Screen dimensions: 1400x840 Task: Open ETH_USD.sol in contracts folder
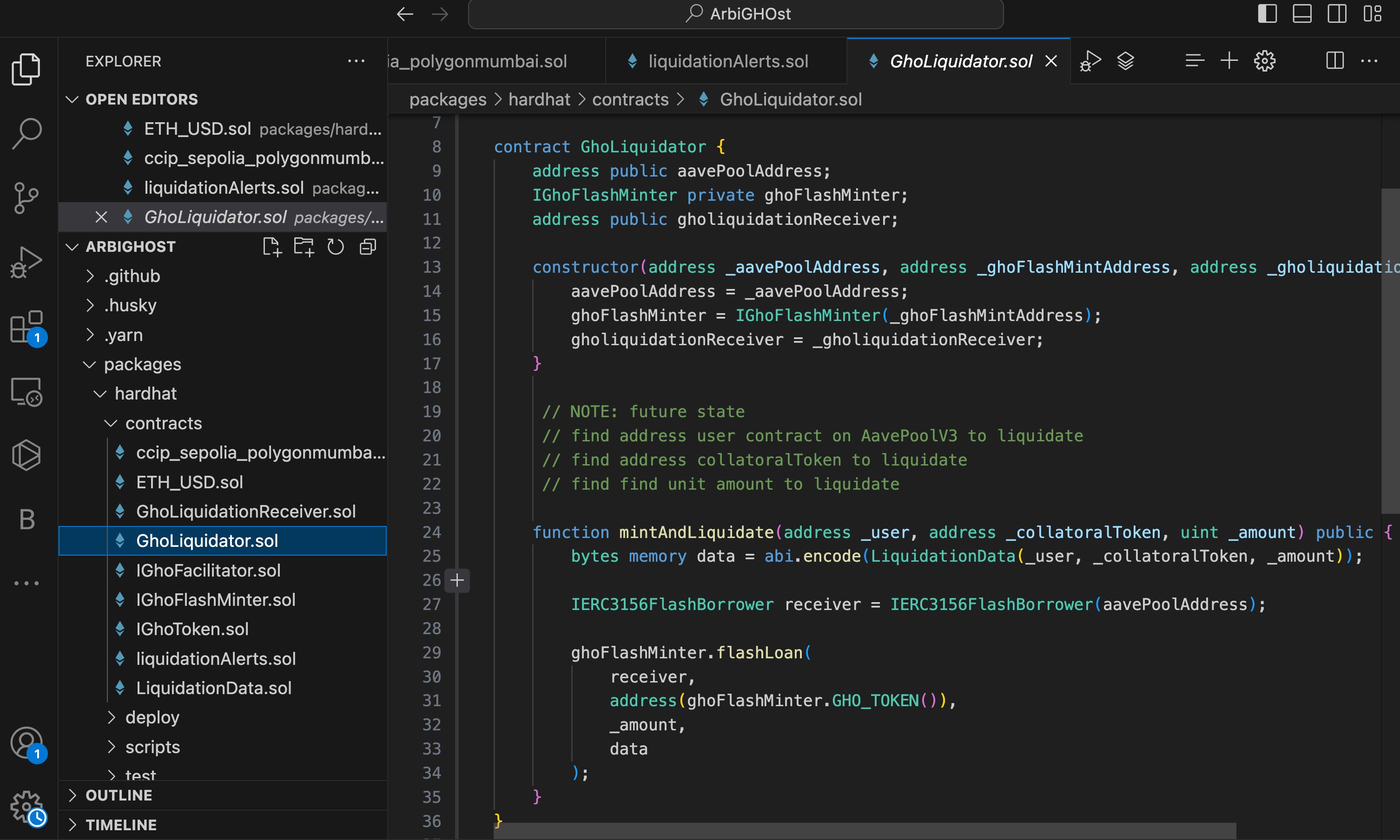(223, 482)
